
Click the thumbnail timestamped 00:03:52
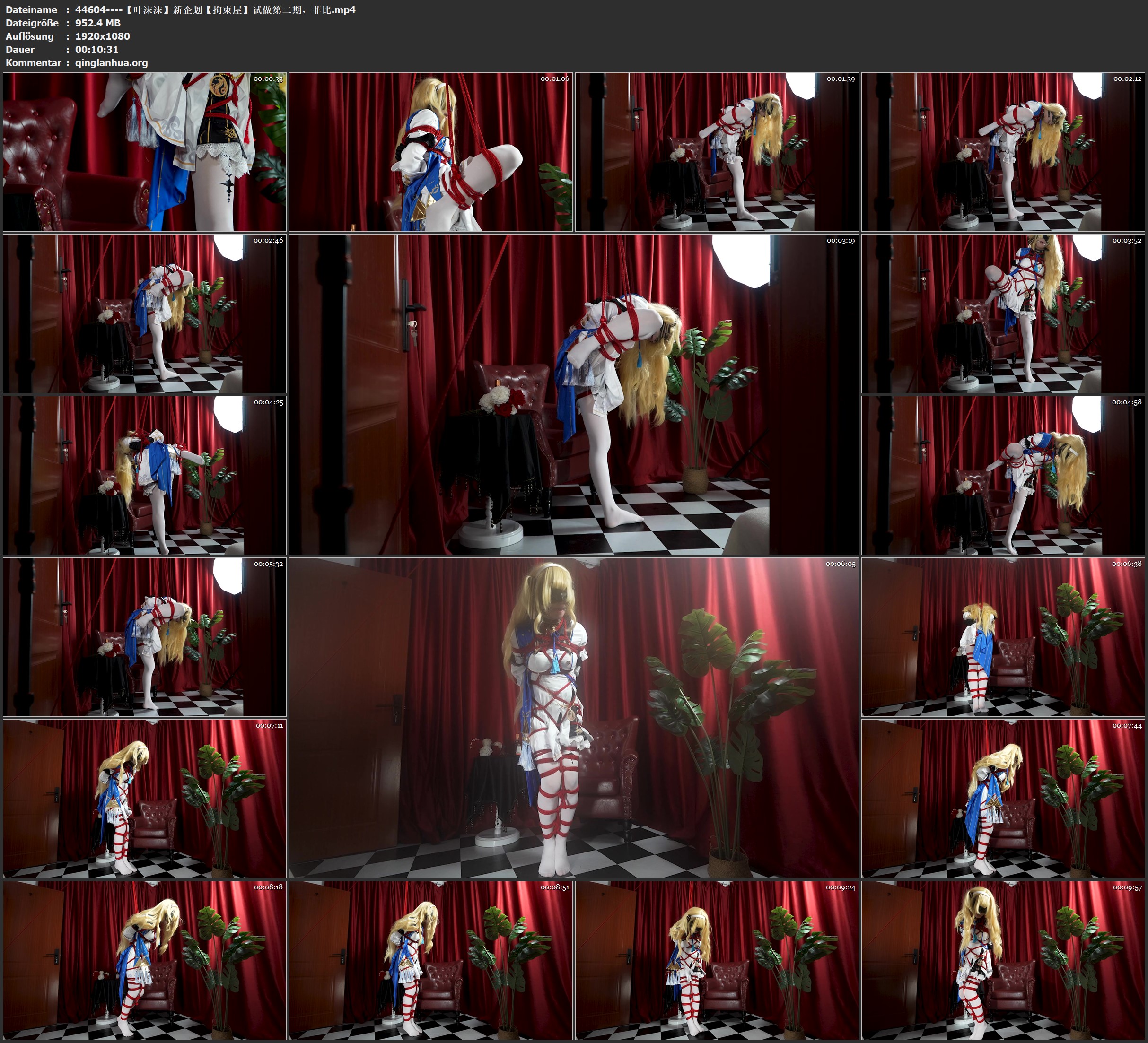[1003, 313]
